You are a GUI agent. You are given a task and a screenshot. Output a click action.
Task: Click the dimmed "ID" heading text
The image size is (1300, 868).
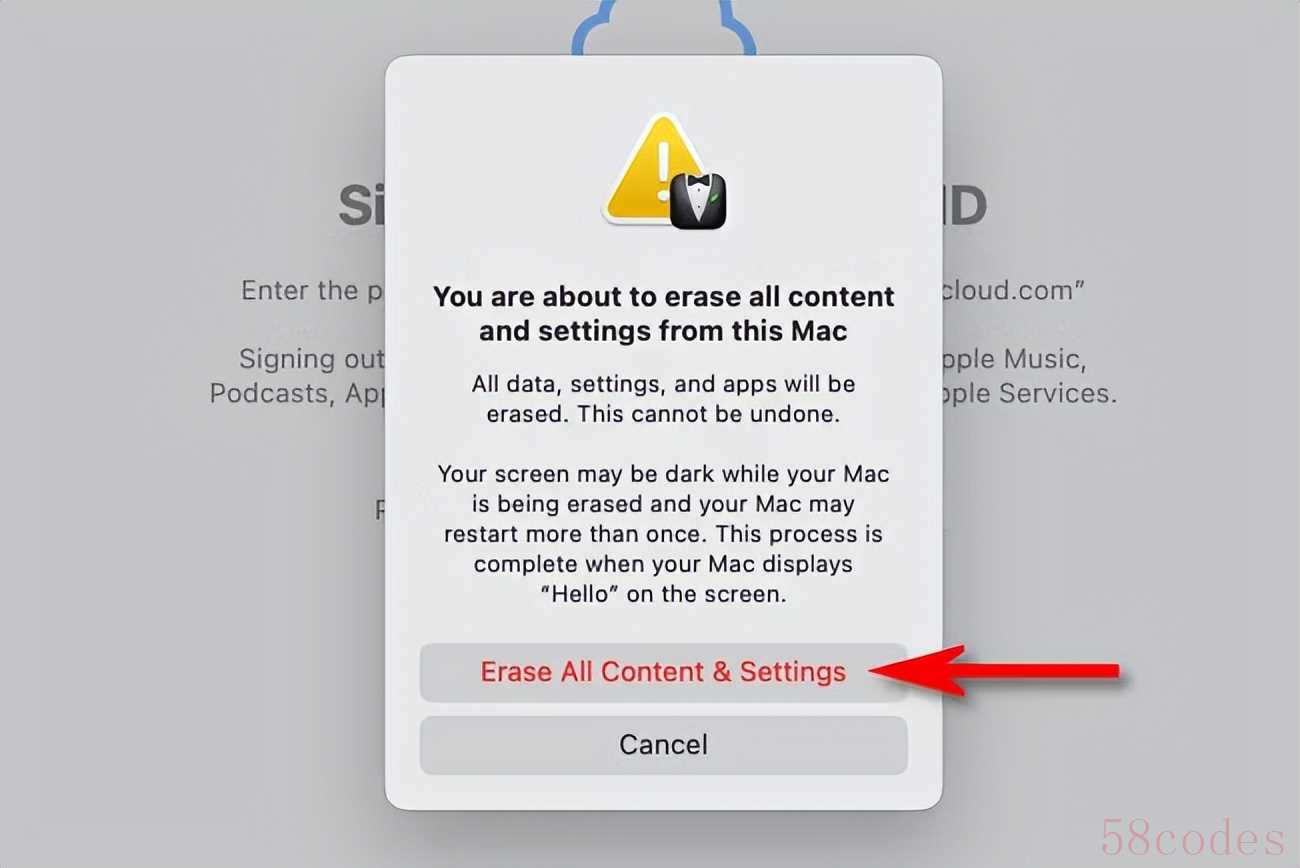963,205
